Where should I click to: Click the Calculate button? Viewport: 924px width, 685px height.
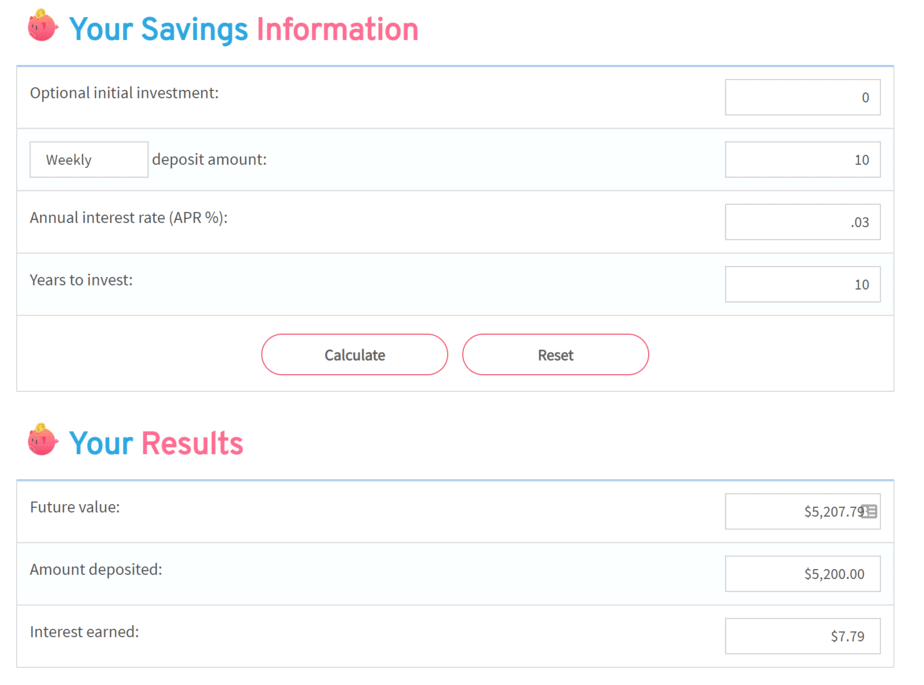[x=355, y=355]
